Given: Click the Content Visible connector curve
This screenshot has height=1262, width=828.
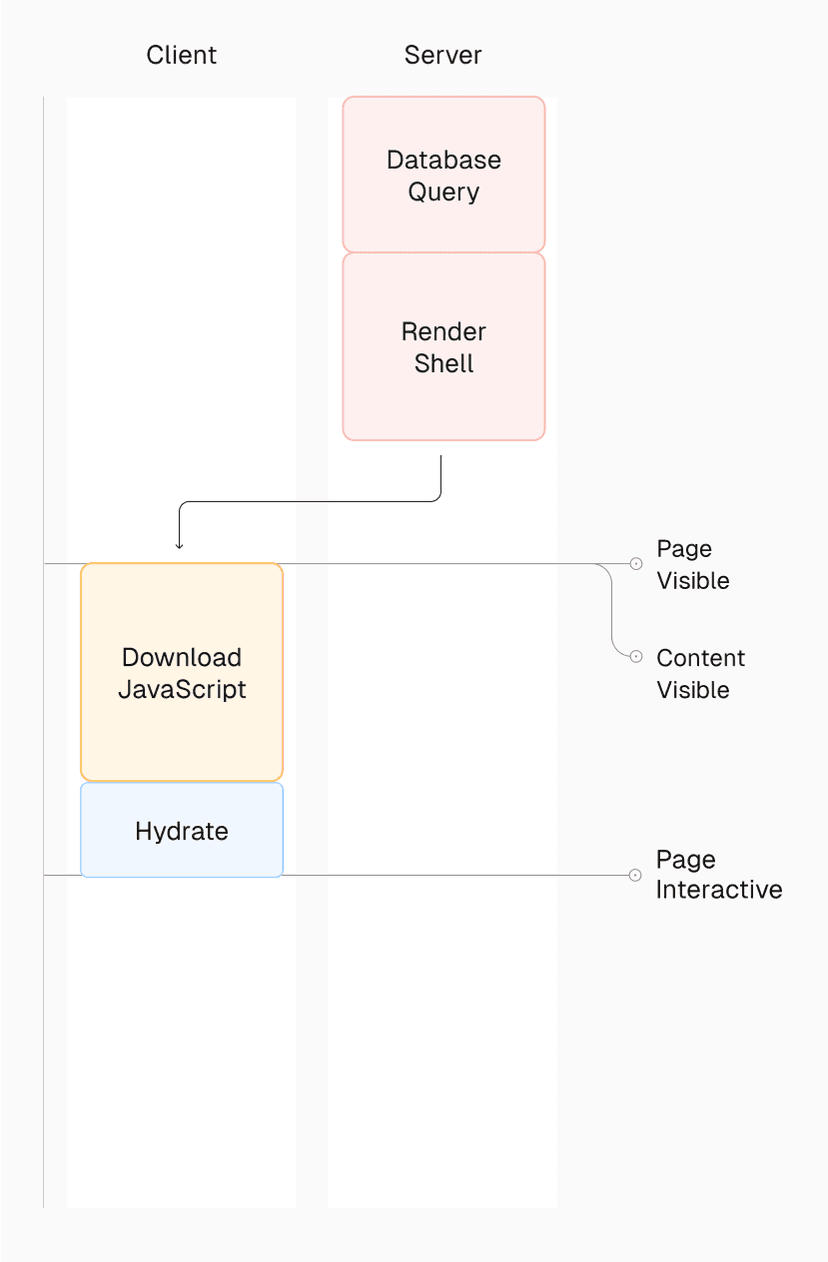Looking at the screenshot, I should click(x=613, y=610).
